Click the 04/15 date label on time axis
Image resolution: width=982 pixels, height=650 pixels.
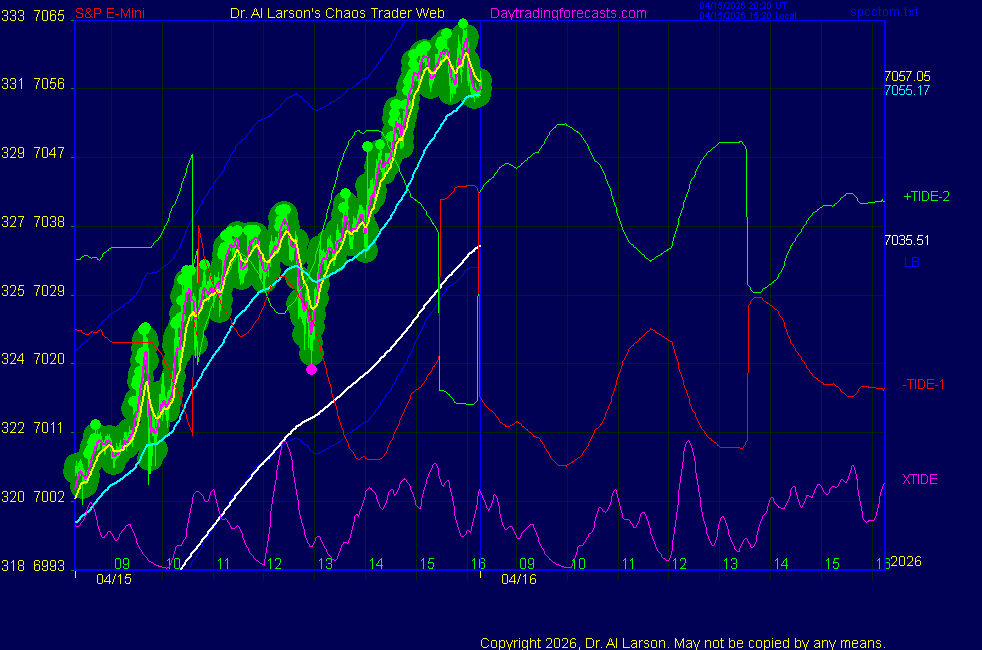(x=114, y=579)
